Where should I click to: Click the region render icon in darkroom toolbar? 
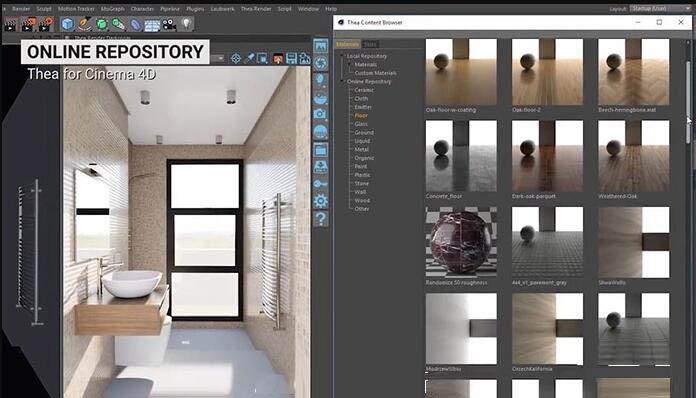click(x=263, y=58)
